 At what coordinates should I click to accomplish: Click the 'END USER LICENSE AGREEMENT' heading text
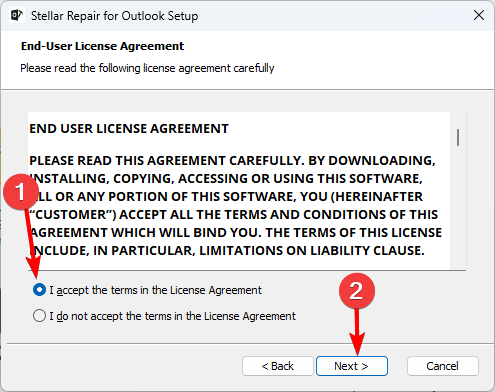(129, 129)
